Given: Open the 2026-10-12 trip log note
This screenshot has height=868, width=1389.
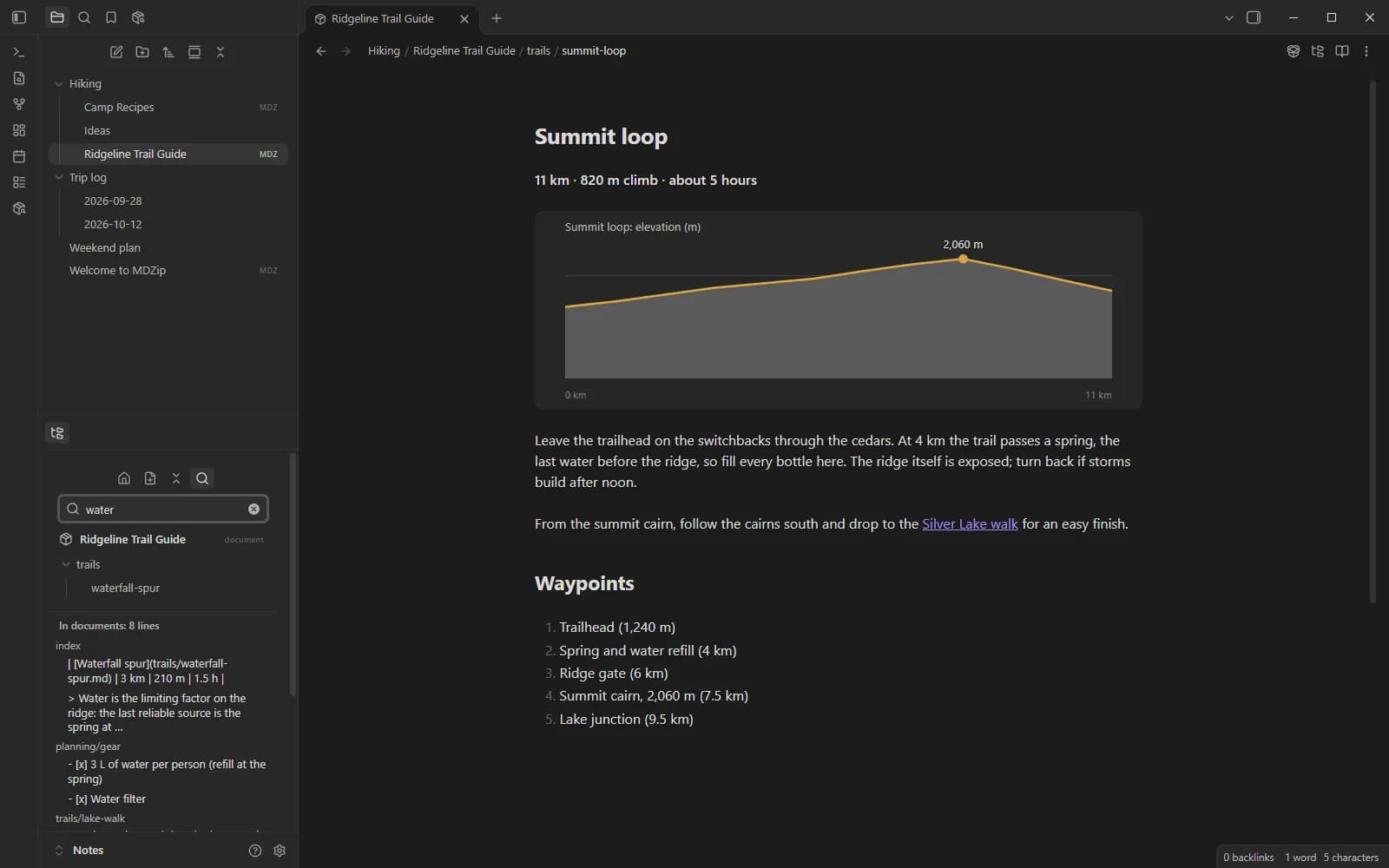Looking at the screenshot, I should pos(168,224).
